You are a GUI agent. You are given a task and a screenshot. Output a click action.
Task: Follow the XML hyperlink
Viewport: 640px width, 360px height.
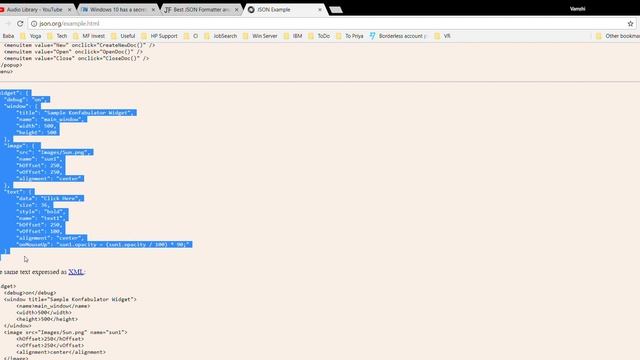coord(76,272)
